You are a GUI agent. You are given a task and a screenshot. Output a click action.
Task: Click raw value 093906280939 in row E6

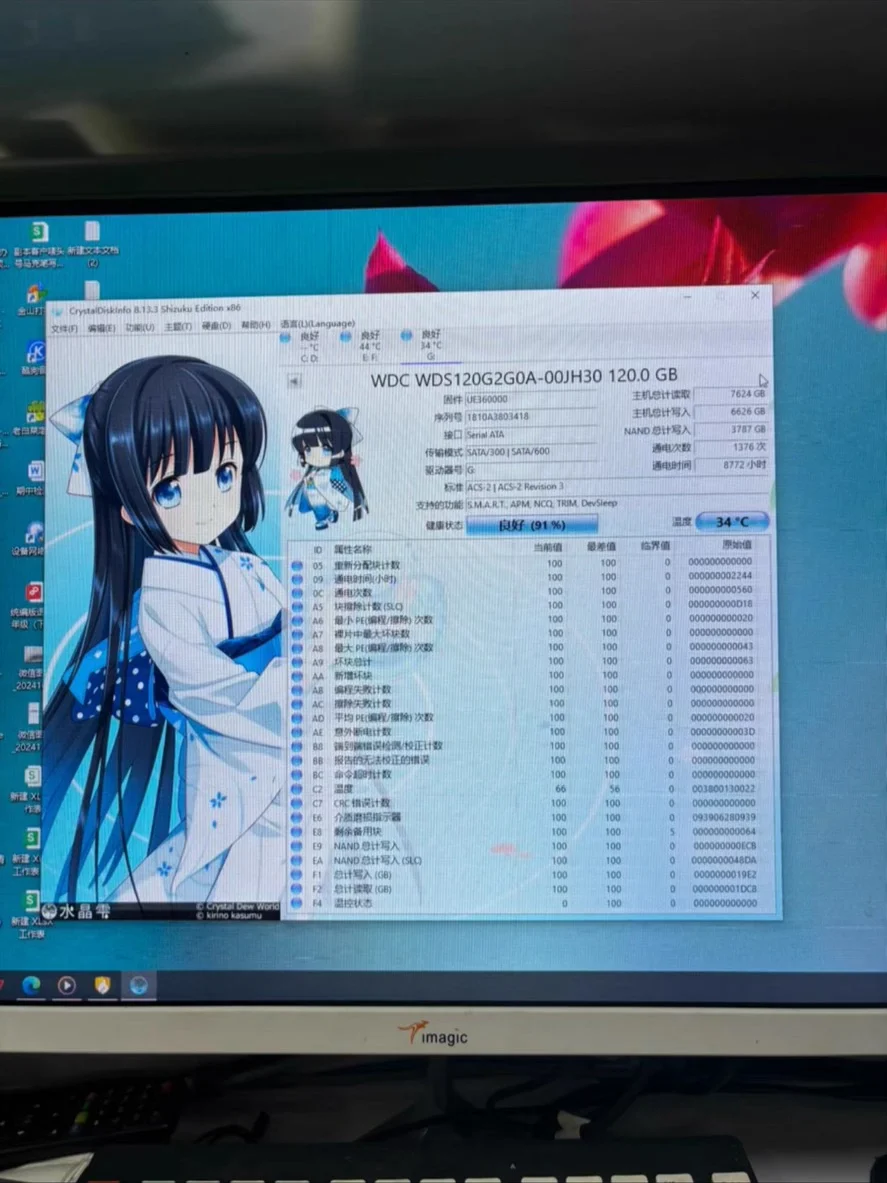(x=723, y=817)
